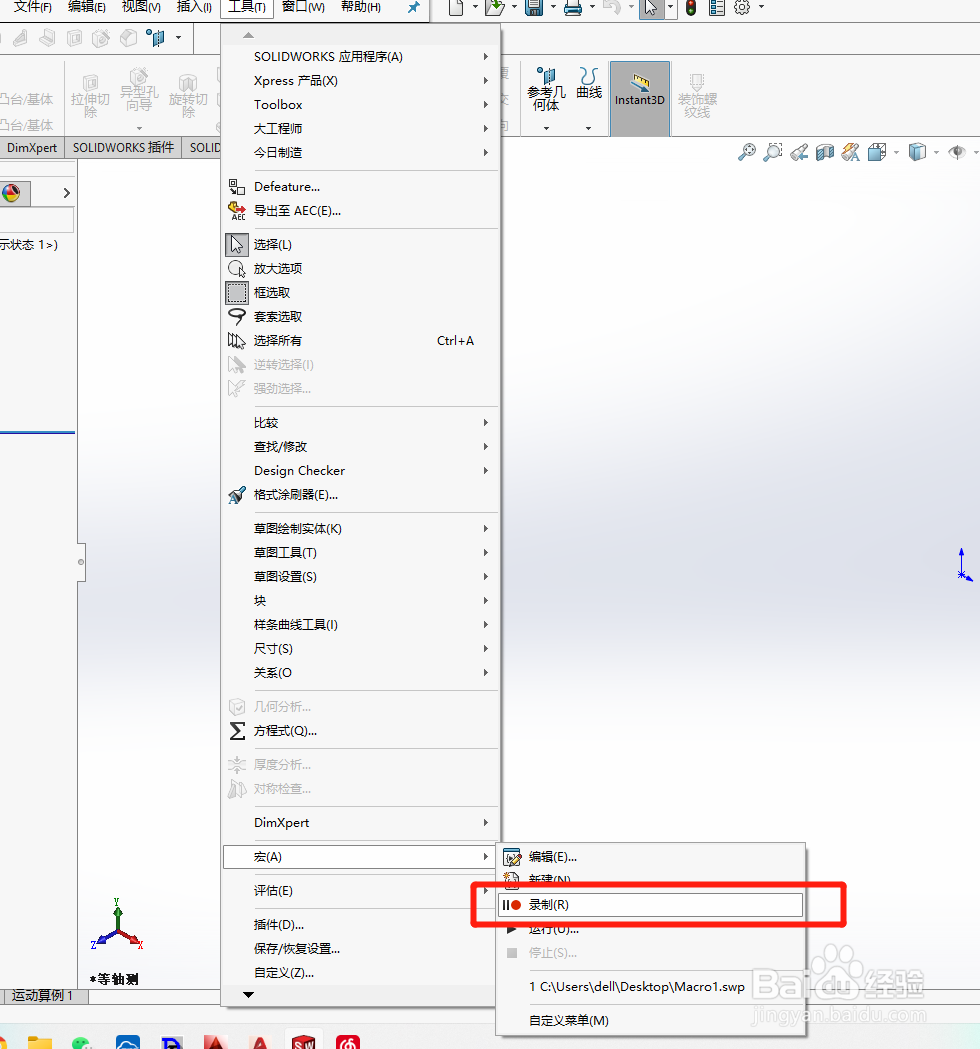Click 评估(E) evaluate entry
980x1049 pixels.
pos(361,891)
